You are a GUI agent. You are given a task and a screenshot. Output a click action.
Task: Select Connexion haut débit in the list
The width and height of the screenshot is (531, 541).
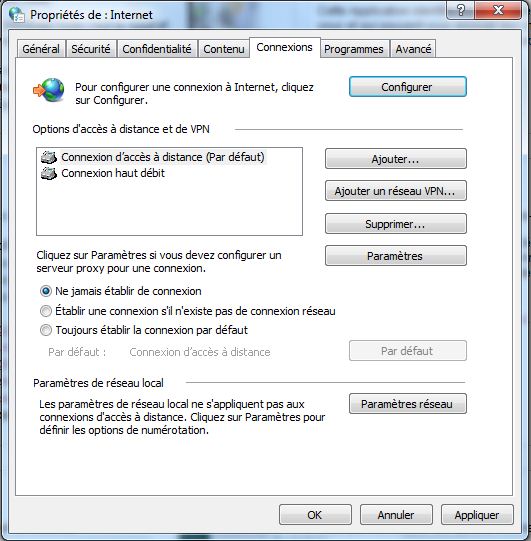pos(113,173)
